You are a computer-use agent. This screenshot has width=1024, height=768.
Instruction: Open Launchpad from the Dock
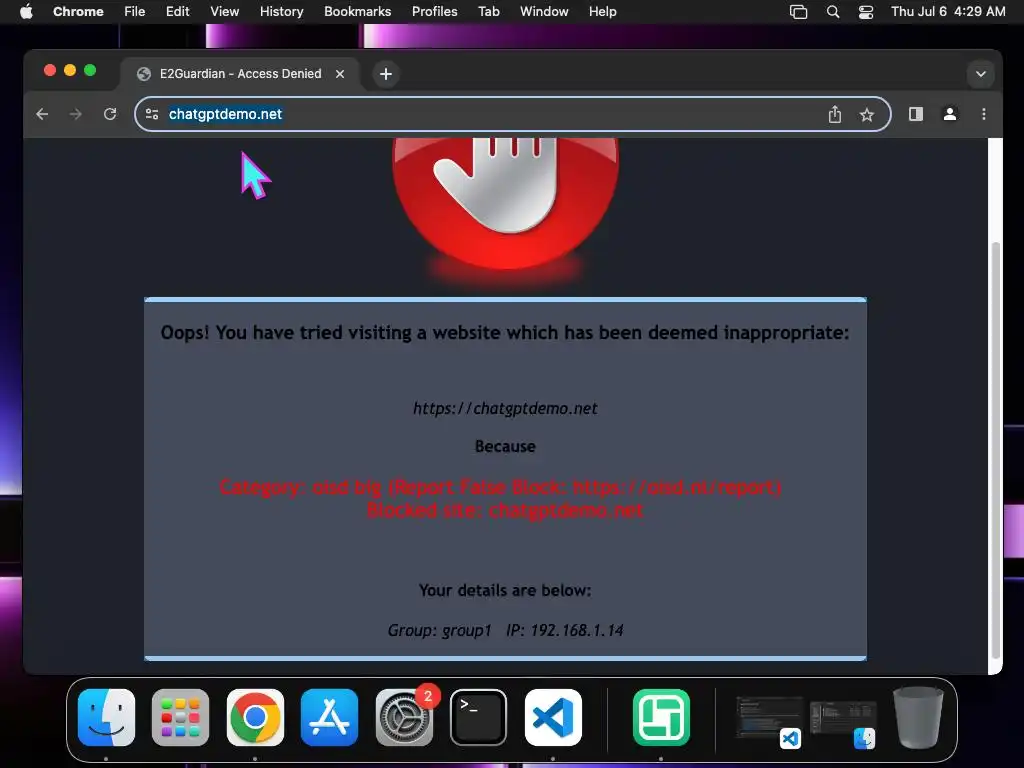180,717
